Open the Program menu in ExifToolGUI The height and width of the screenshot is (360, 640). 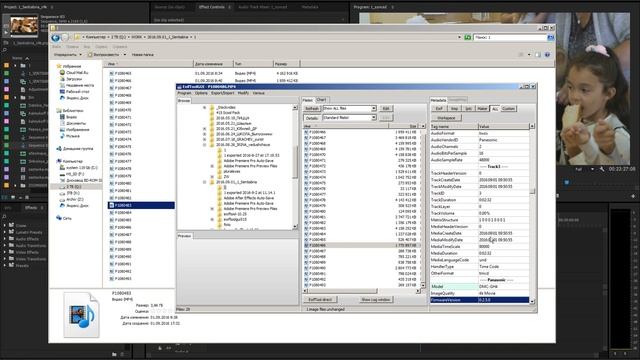184,93
